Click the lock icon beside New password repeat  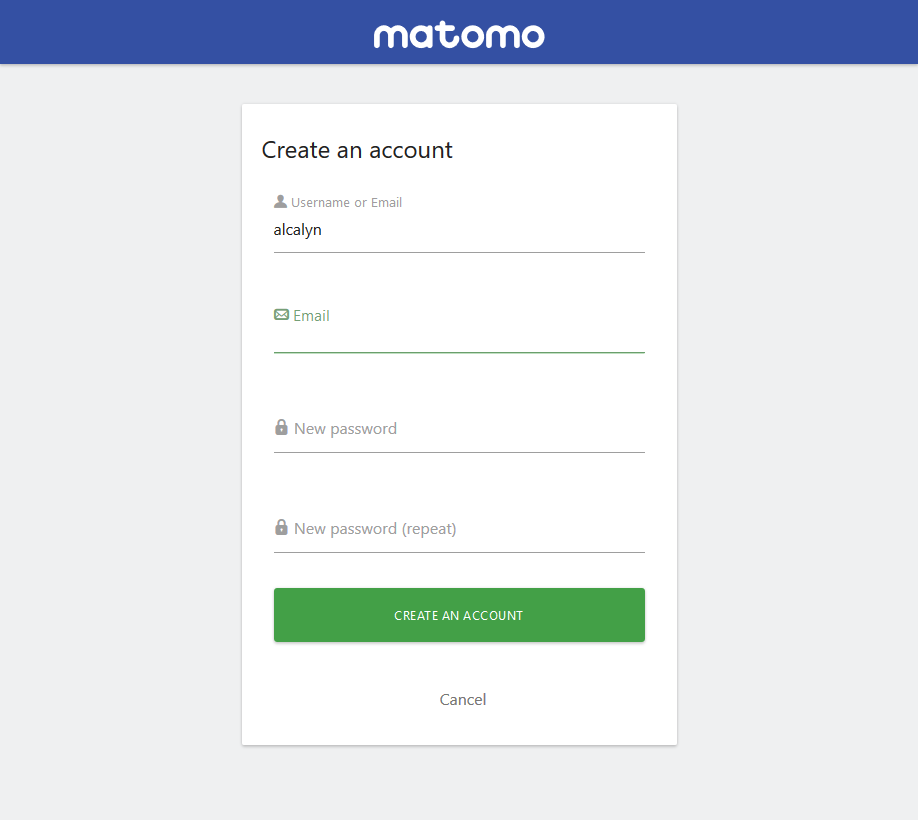pyautogui.click(x=281, y=528)
